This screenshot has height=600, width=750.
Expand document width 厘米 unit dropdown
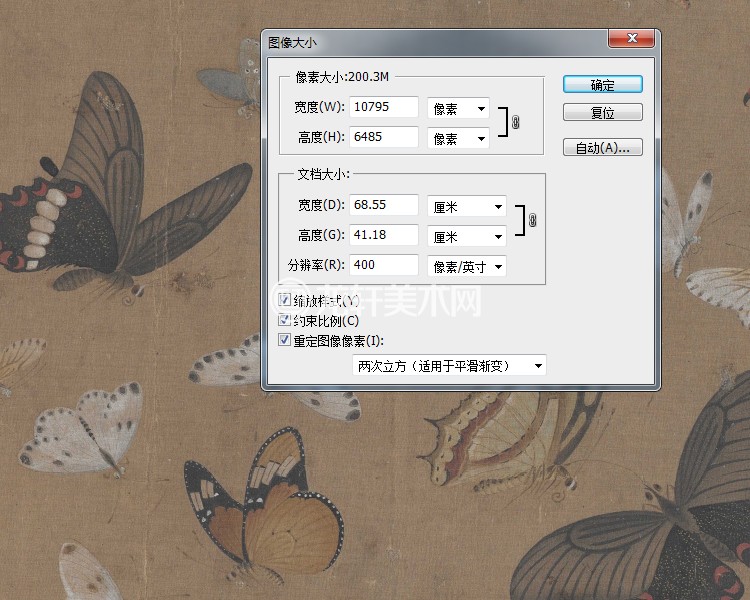point(466,206)
